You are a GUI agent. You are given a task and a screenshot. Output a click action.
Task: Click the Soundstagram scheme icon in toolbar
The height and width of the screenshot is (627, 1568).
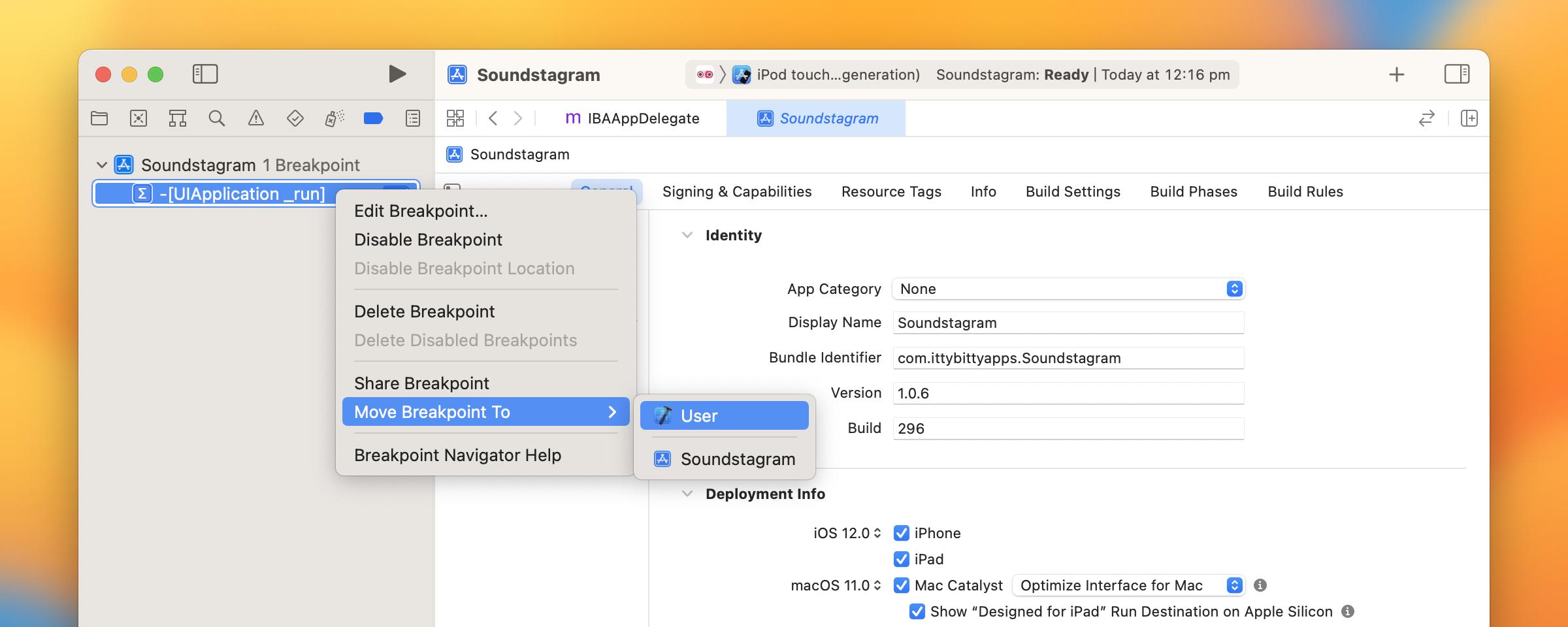[705, 74]
